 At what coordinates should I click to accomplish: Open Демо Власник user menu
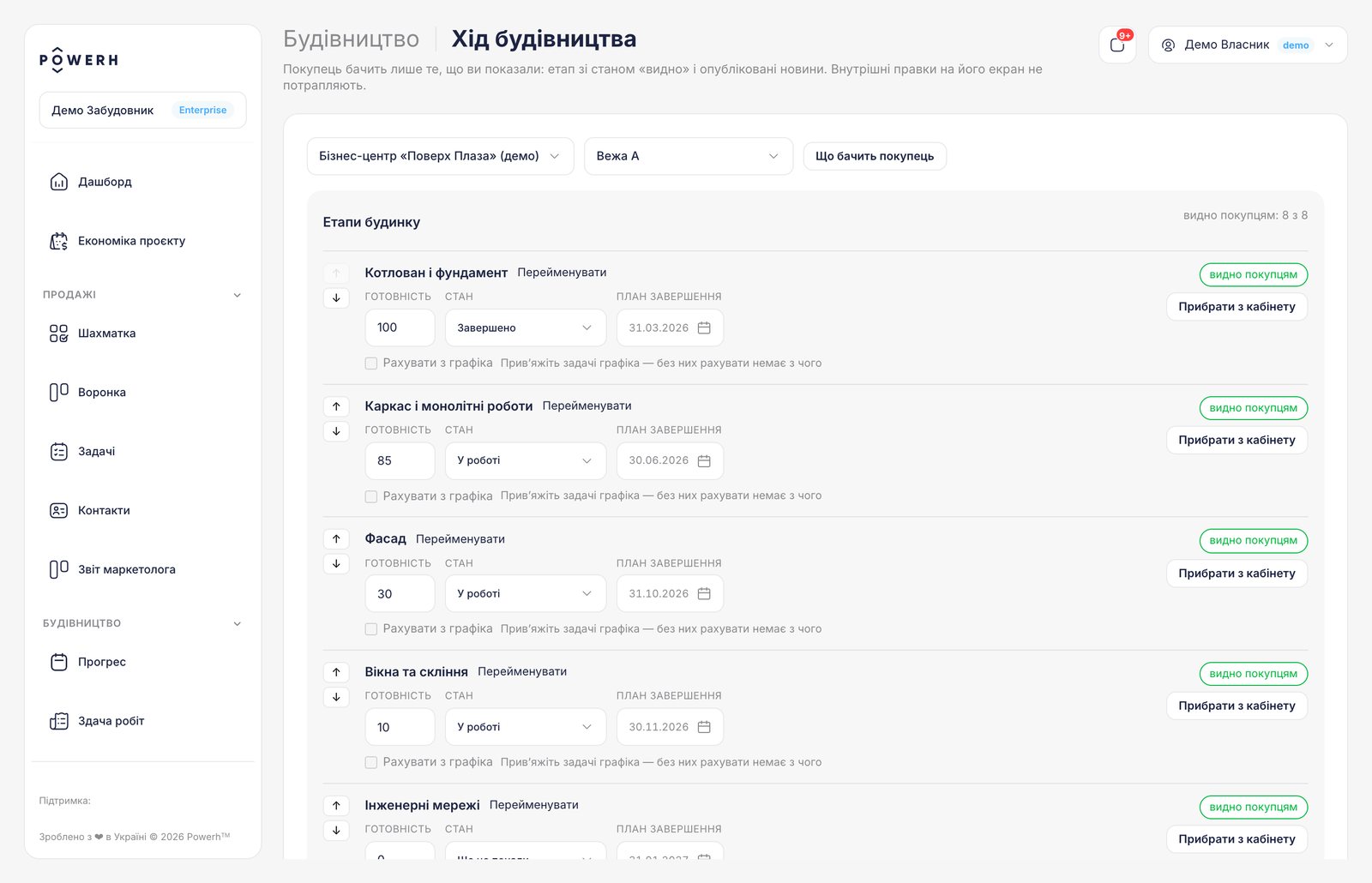[1248, 45]
